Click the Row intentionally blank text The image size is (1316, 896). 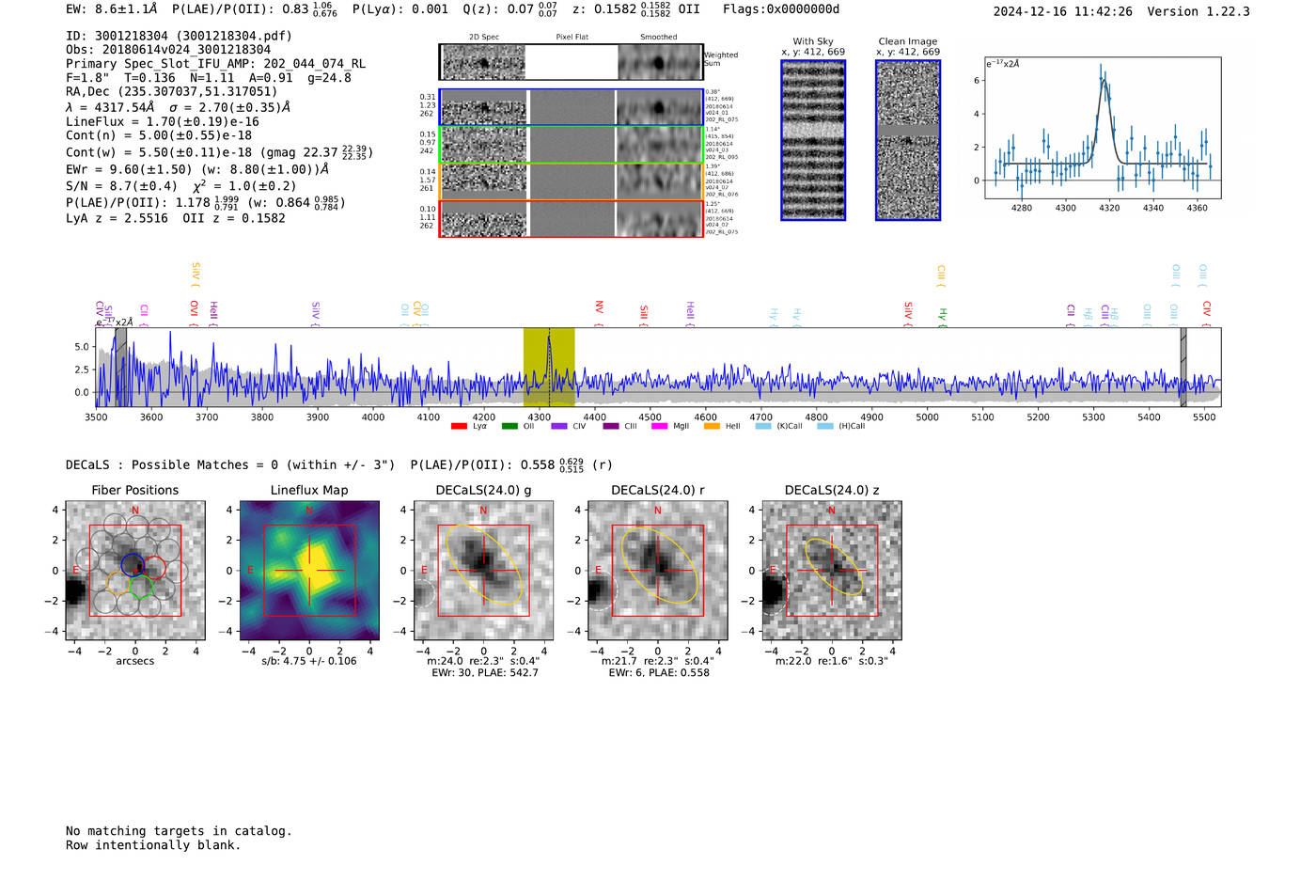point(153,845)
